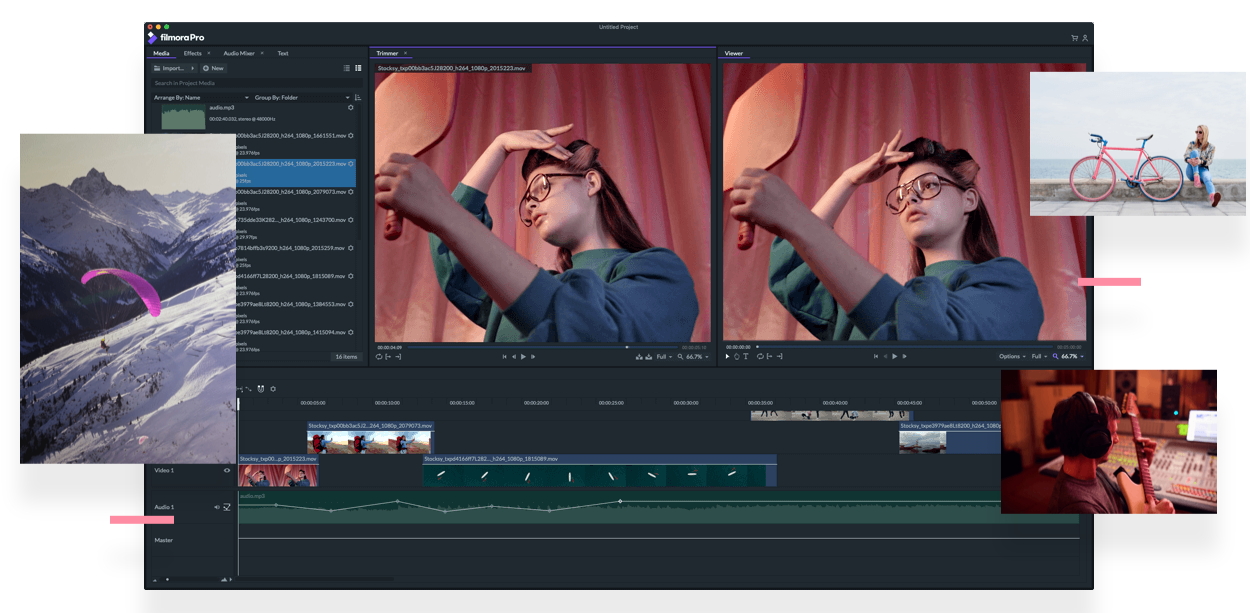Open the Viewer Options dropdown
This screenshot has width=1250, height=613.
(x=1011, y=356)
